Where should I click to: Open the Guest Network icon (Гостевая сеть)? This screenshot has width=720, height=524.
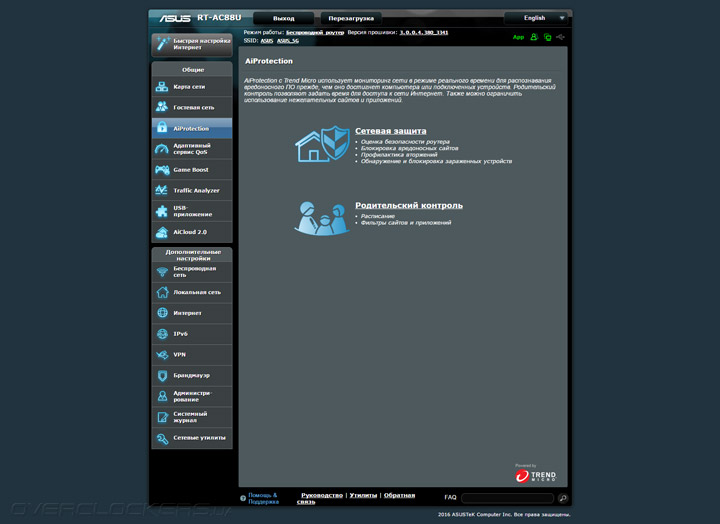pos(162,107)
